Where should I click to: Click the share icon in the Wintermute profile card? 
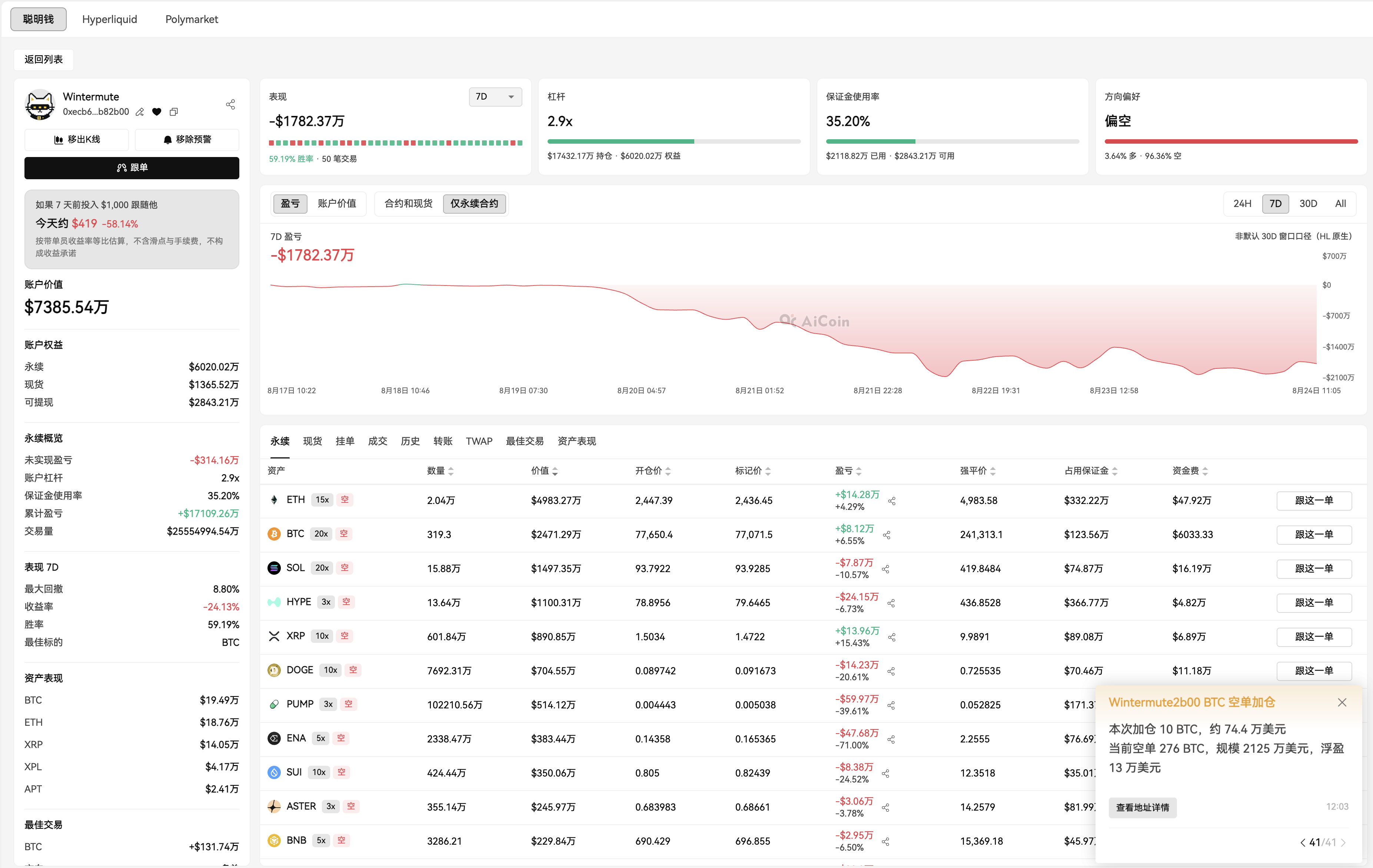click(x=230, y=104)
